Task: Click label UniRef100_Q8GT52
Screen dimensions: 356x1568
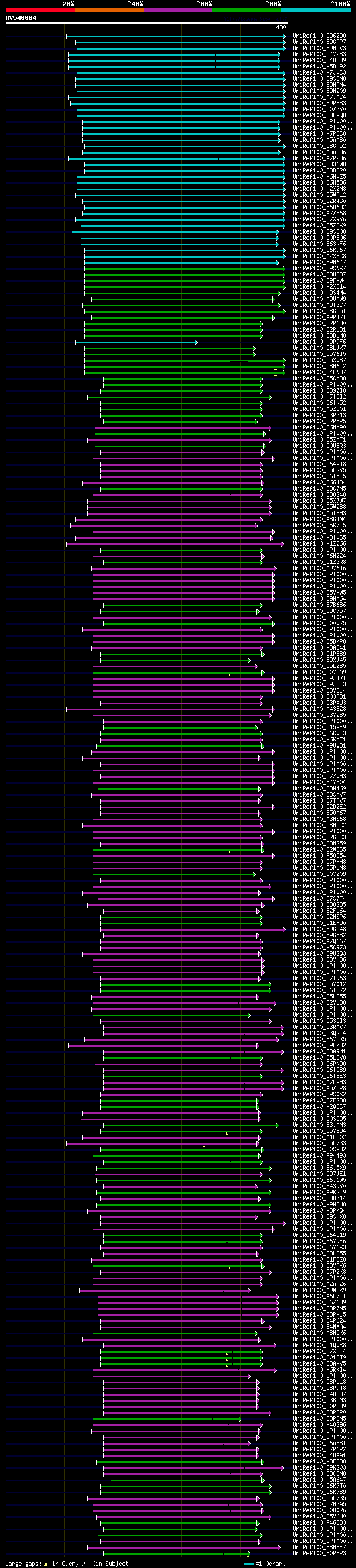Action: [x=319, y=146]
